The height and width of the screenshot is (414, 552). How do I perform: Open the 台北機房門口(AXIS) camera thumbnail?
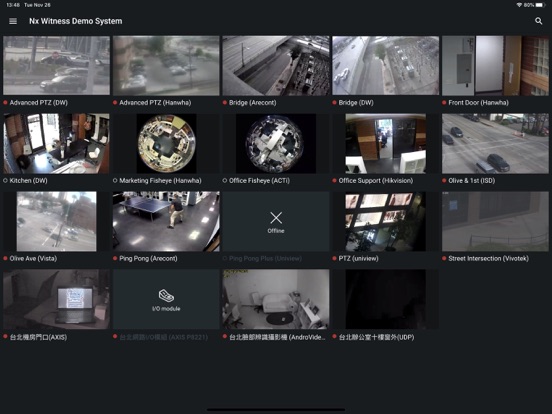pos(56,299)
